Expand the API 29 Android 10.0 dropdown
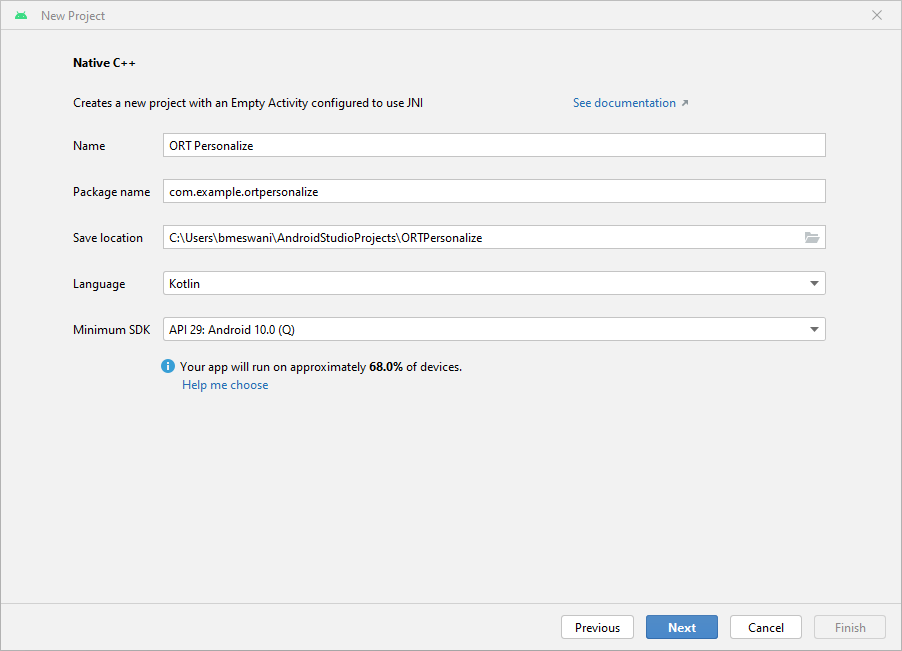Viewport: 902px width, 651px height. pyautogui.click(x=493, y=329)
